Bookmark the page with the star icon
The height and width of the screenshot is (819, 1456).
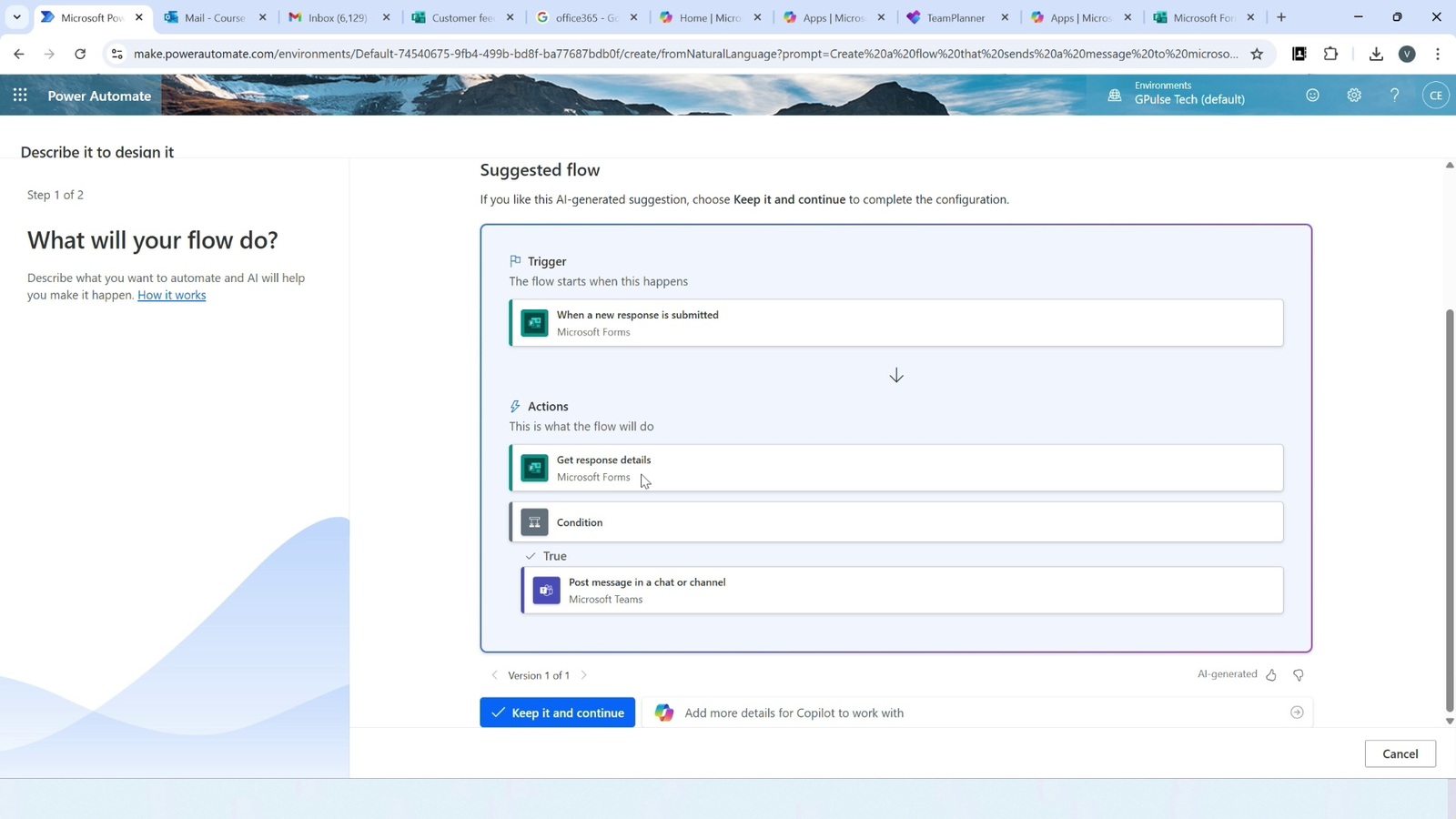[x=1257, y=54]
